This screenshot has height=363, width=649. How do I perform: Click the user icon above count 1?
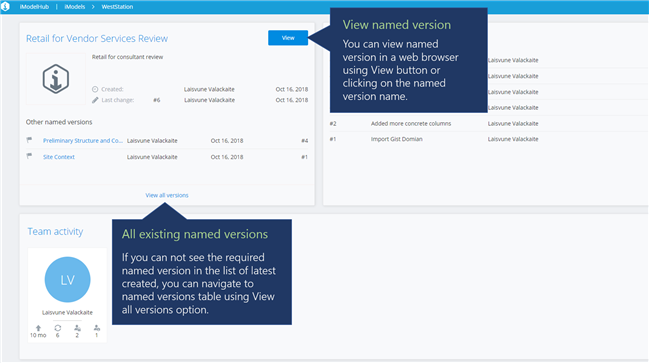pos(96,328)
